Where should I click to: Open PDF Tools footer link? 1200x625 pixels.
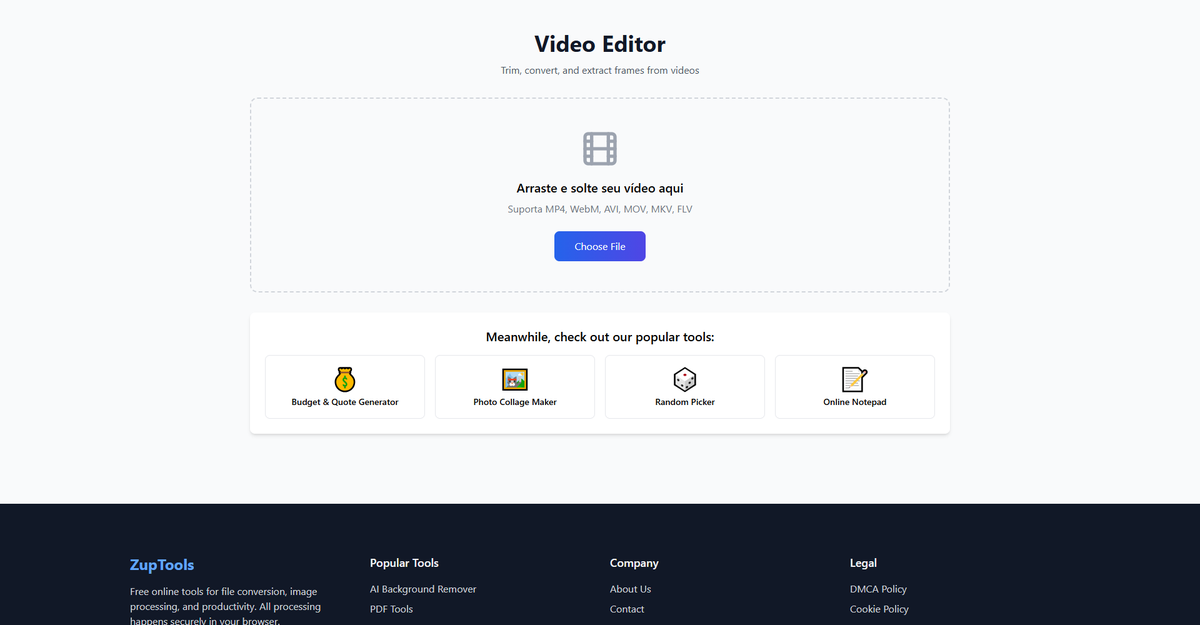click(x=391, y=609)
